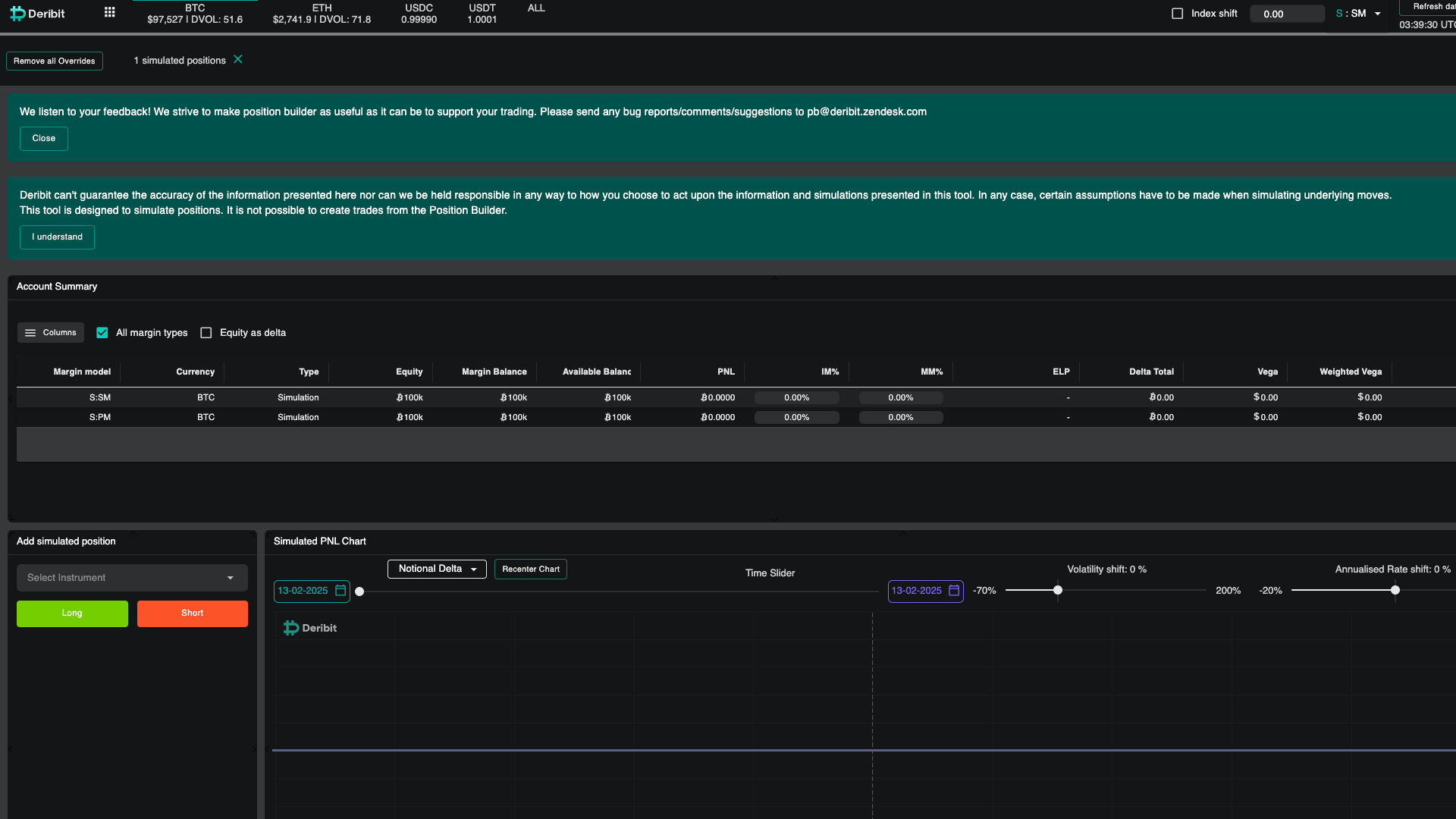Sort by Available Balance column header
The image size is (1456, 819).
click(x=596, y=372)
